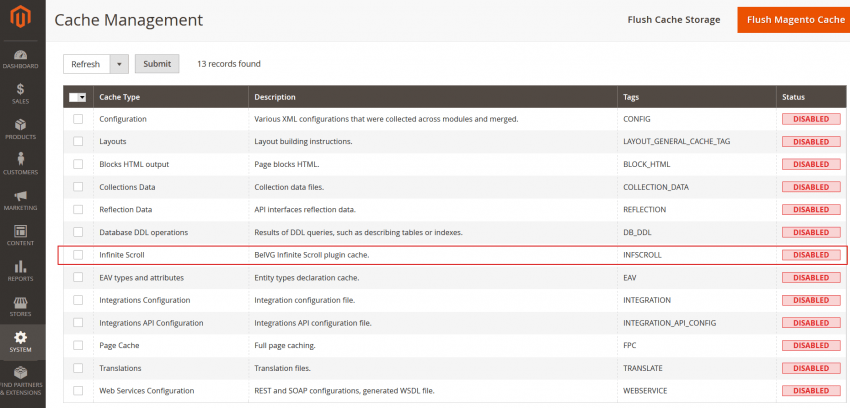850x408 pixels.
Task: Check the Infinite Scroll checkbox
Action: pyautogui.click(x=78, y=255)
